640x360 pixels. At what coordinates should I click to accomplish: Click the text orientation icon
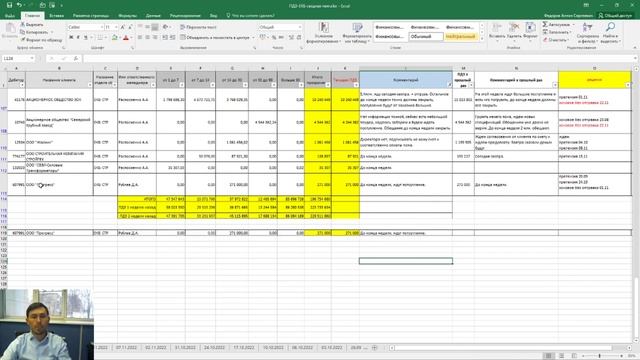tap(165, 27)
